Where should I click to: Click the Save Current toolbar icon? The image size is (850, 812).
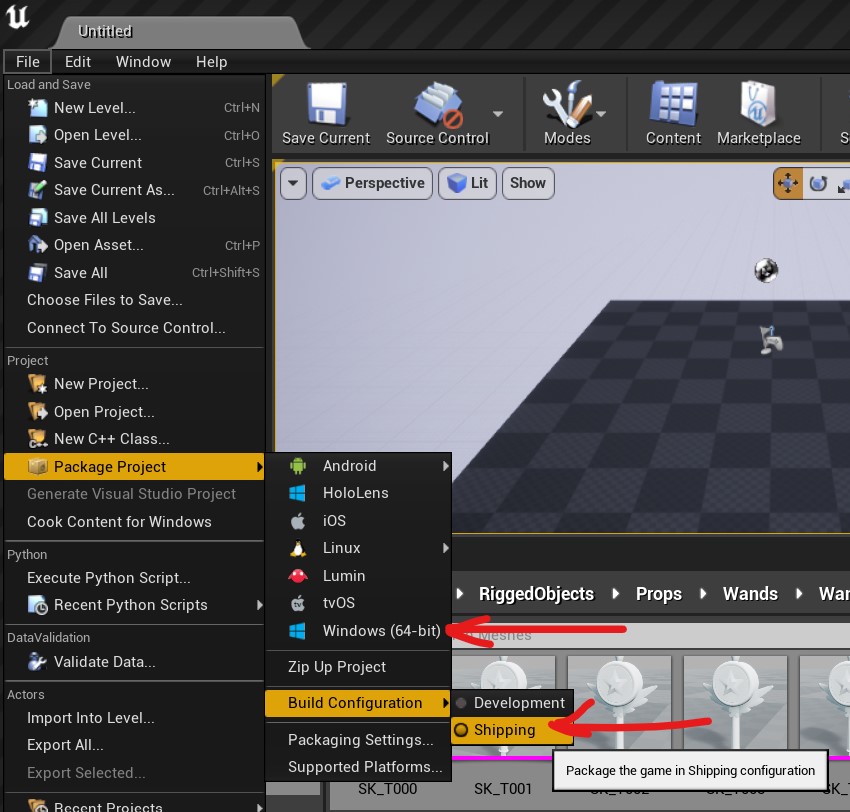326,104
